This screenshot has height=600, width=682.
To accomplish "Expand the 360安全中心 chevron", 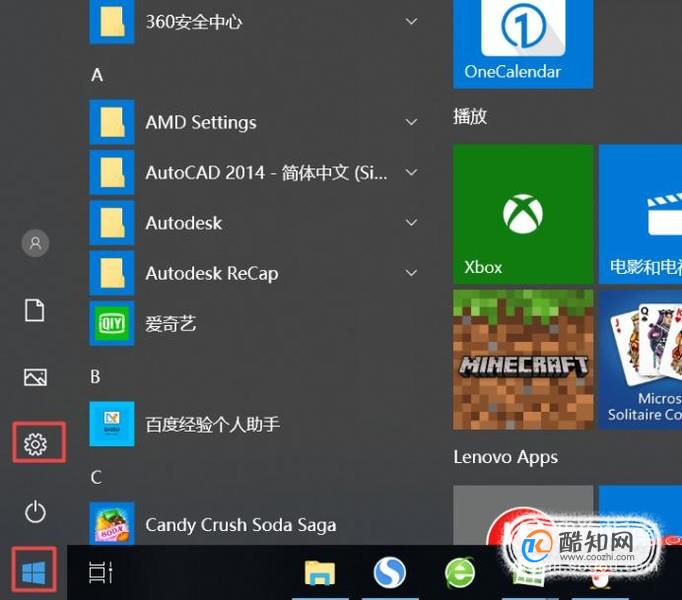I will (x=411, y=21).
